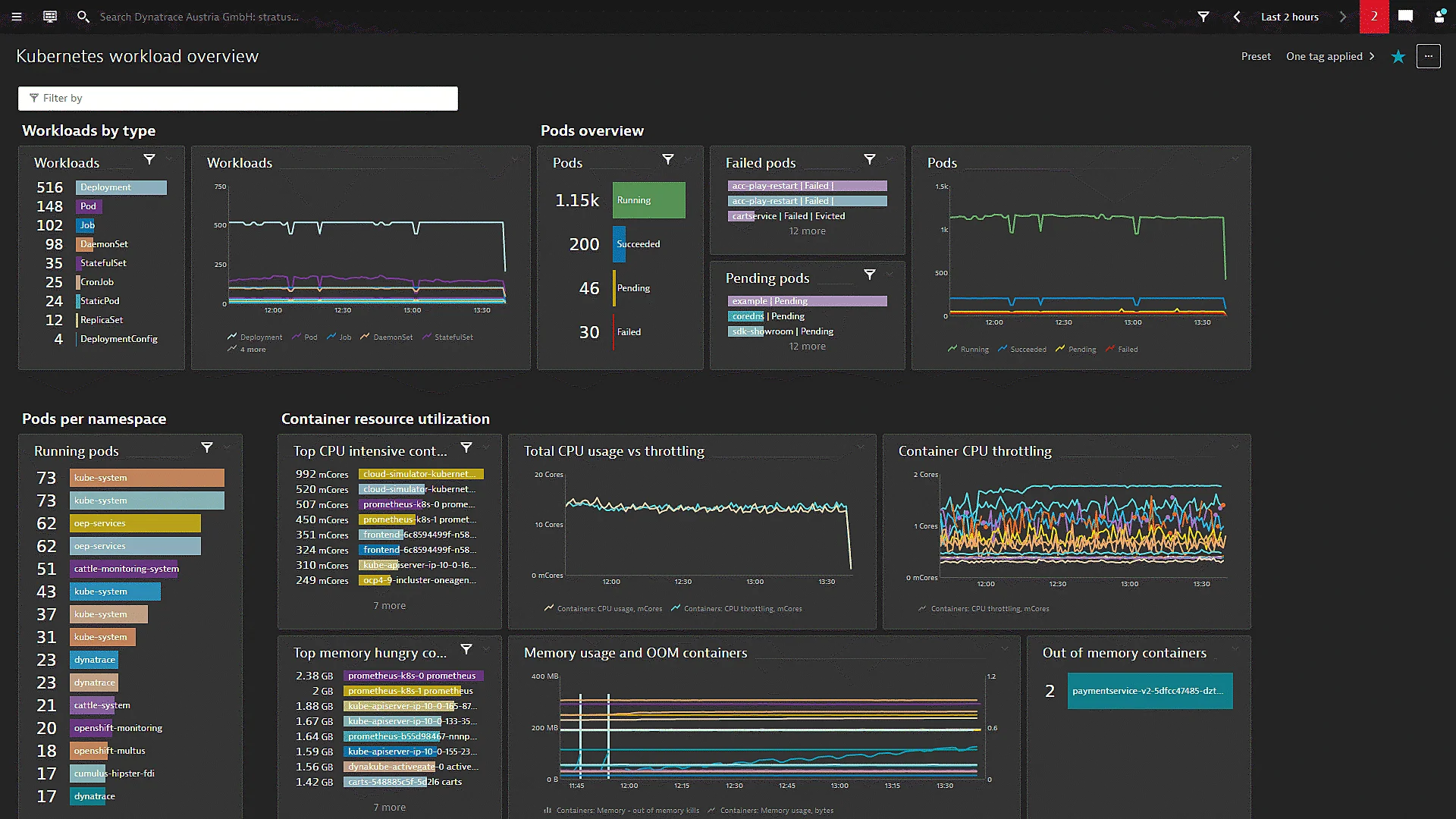Toggle the dashboard favorite star
The height and width of the screenshot is (819, 1456).
click(x=1398, y=56)
